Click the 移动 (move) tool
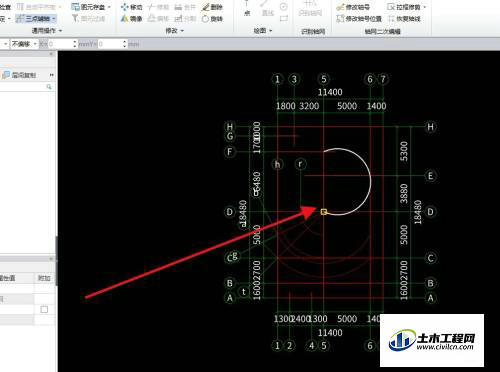Screen dimensions: 500x372 131,7
